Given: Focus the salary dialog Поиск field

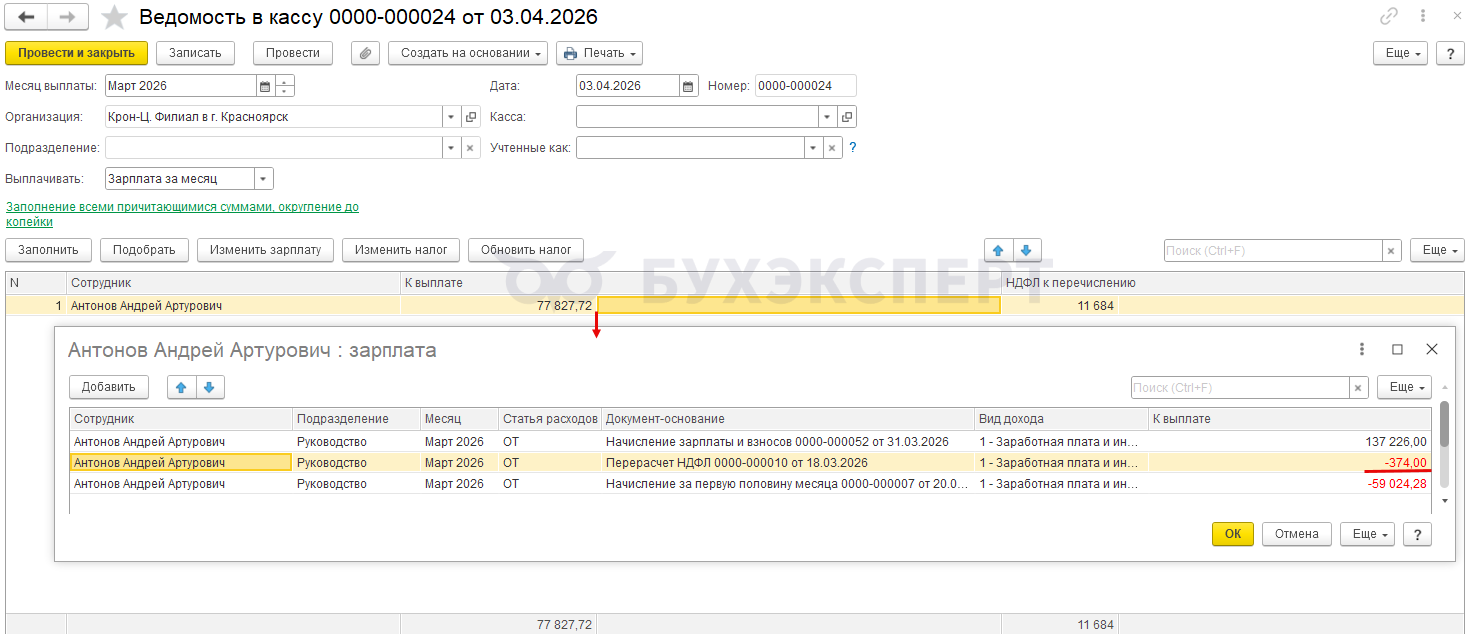Looking at the screenshot, I should pyautogui.click(x=1240, y=388).
